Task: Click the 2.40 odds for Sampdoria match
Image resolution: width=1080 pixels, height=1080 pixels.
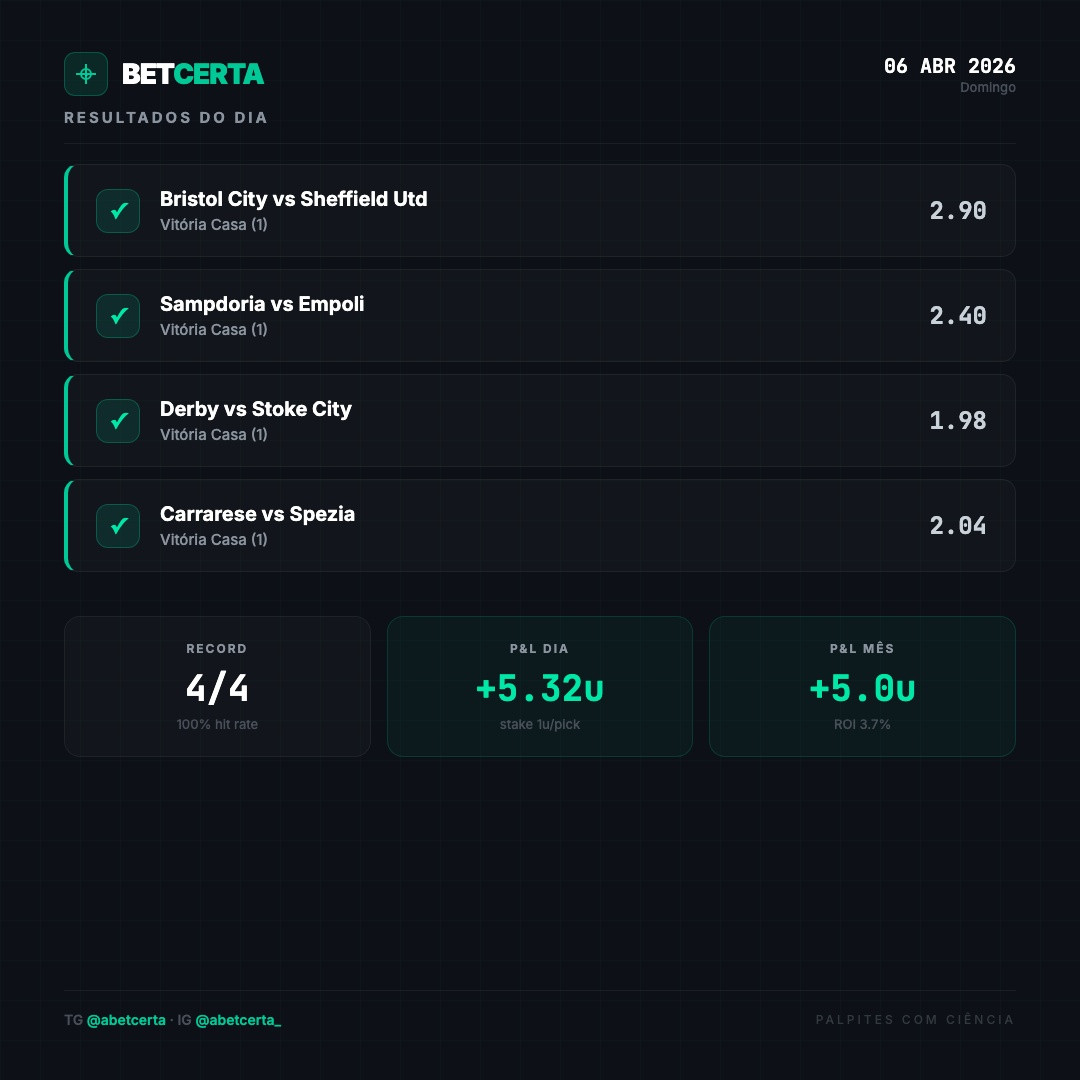Action: (x=957, y=315)
